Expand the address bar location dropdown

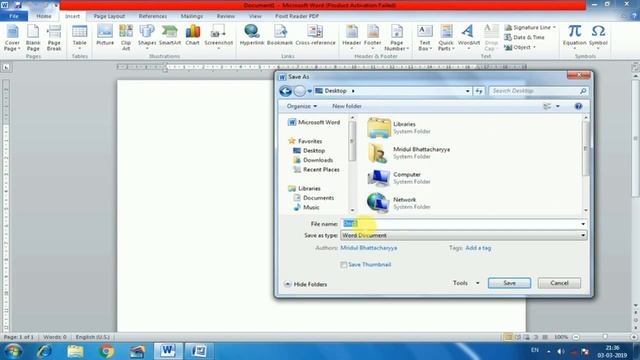pyautogui.click(x=468, y=91)
